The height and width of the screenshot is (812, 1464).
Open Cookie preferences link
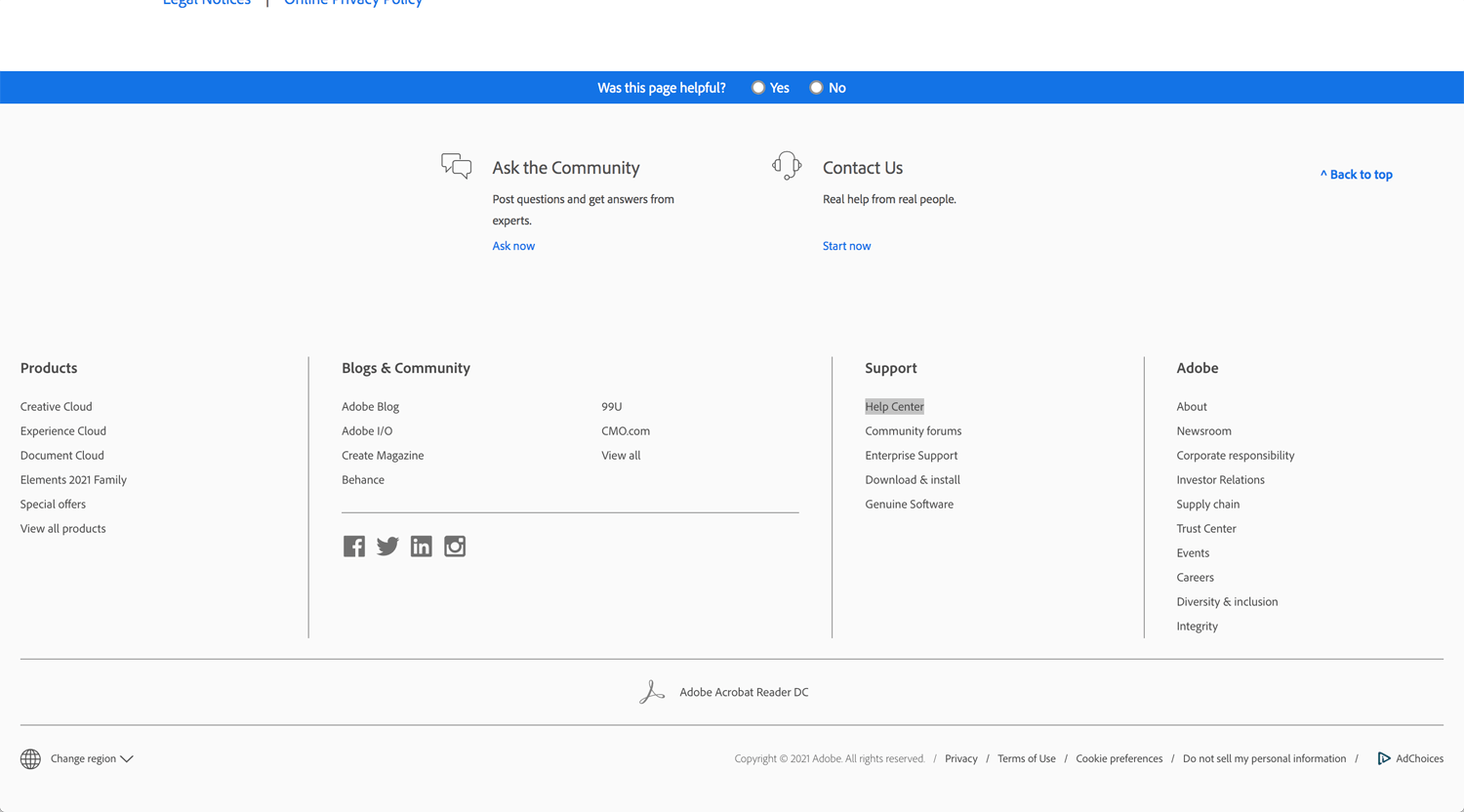1119,759
